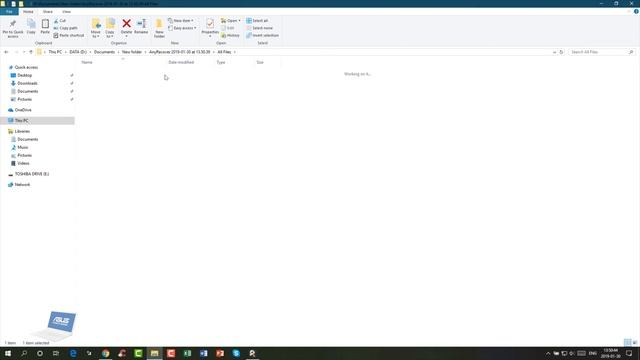The width and height of the screenshot is (640, 360).
Task: Select Desktop under Quick access
Action: click(x=24, y=76)
